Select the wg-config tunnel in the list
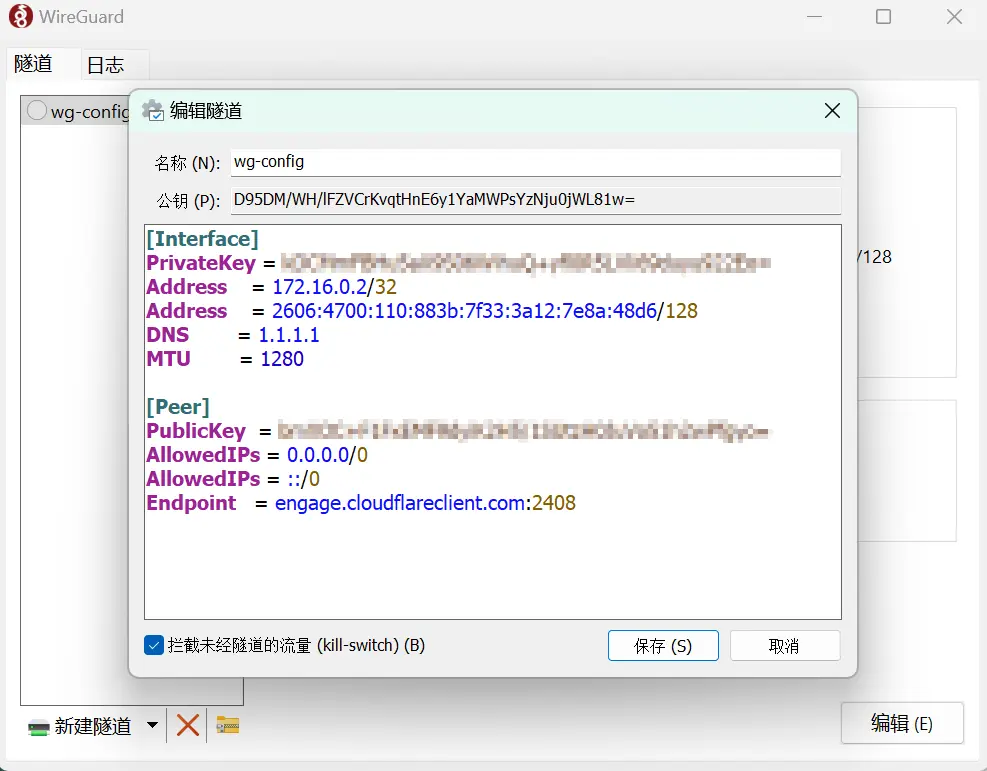 pyautogui.click(x=76, y=111)
